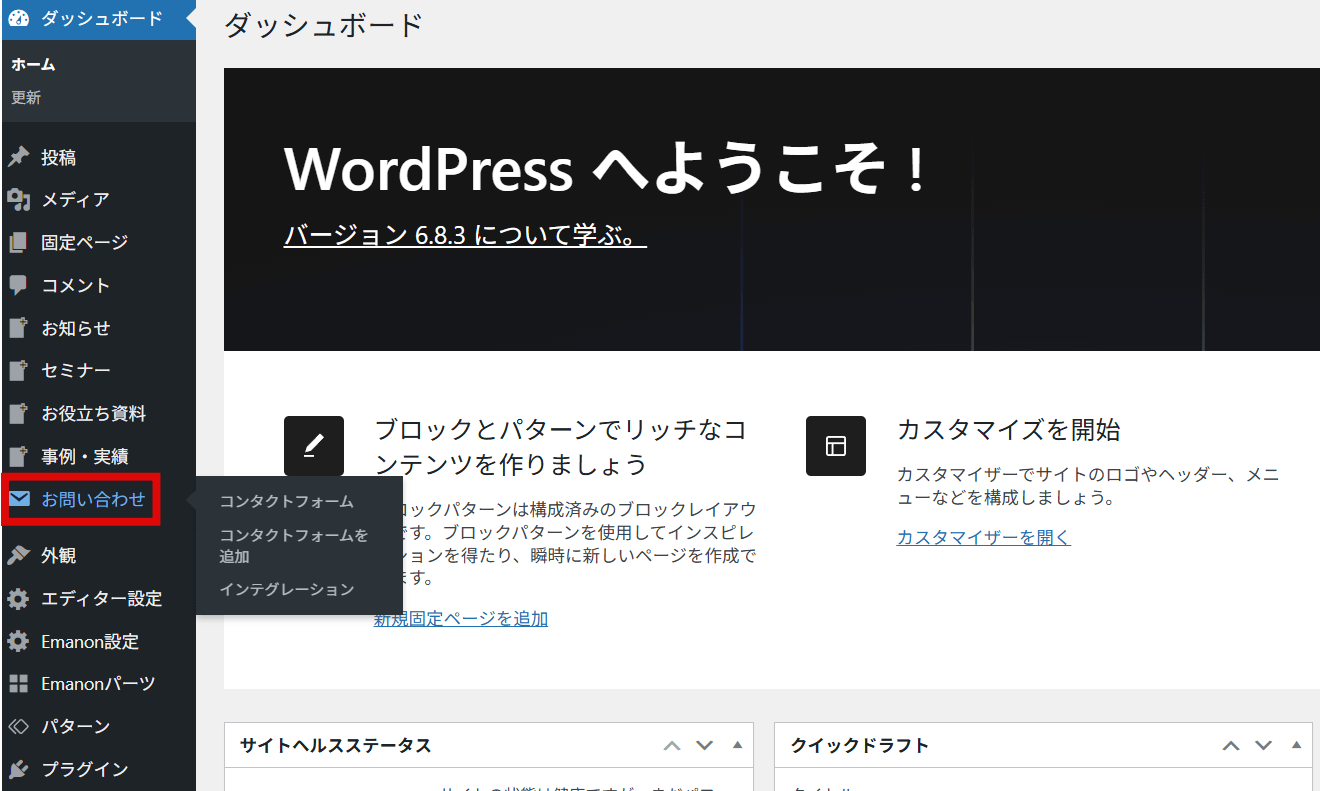Click the envelope icon beside お問い合わせ
1320x791 pixels.
19,499
